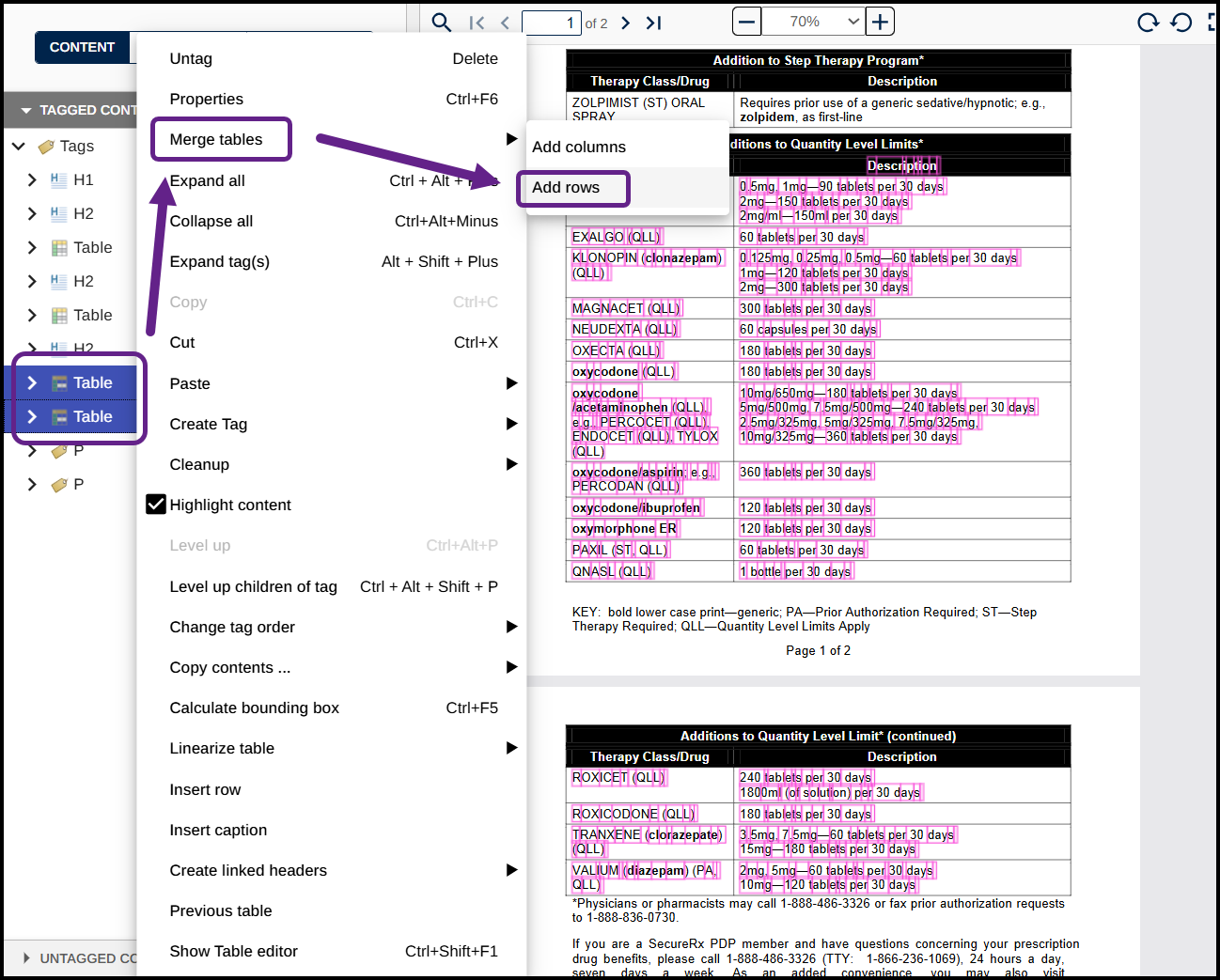Click the search magnifier icon in the toolbar
Viewport: 1220px width, 980px height.
[x=441, y=23]
